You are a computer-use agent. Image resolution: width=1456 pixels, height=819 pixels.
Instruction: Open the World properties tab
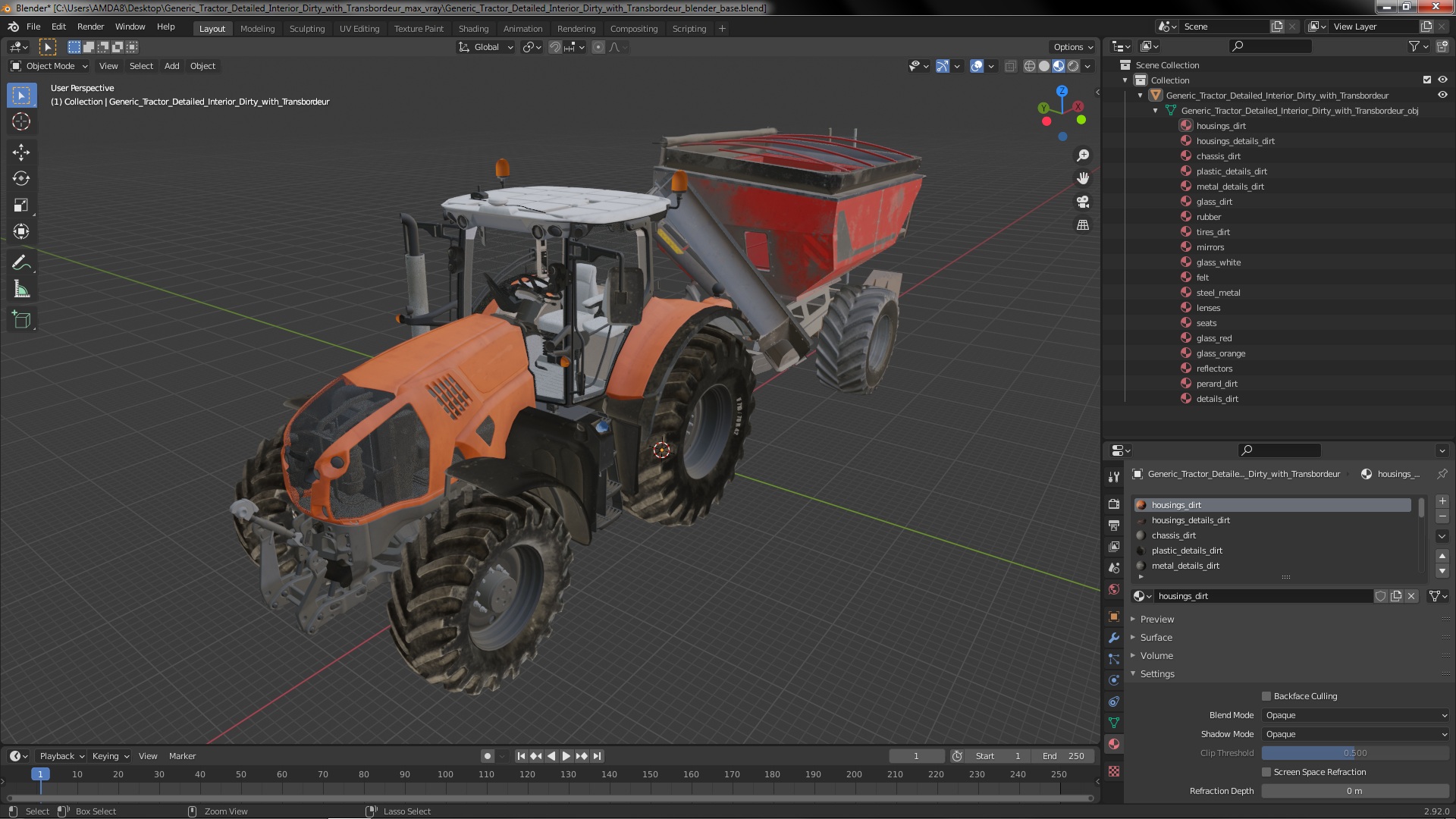coord(1114,589)
